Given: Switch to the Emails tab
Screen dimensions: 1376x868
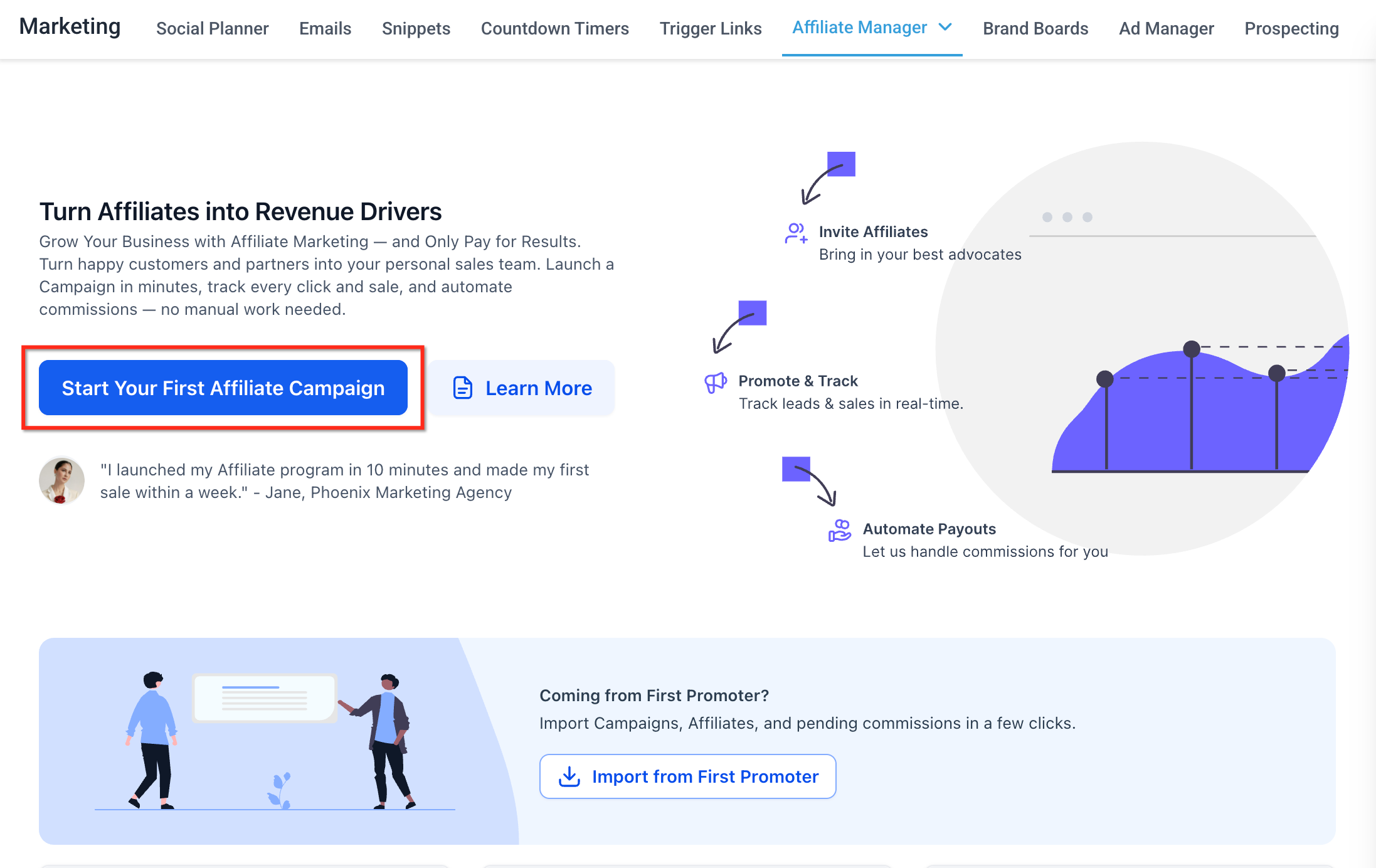Looking at the screenshot, I should click(325, 28).
